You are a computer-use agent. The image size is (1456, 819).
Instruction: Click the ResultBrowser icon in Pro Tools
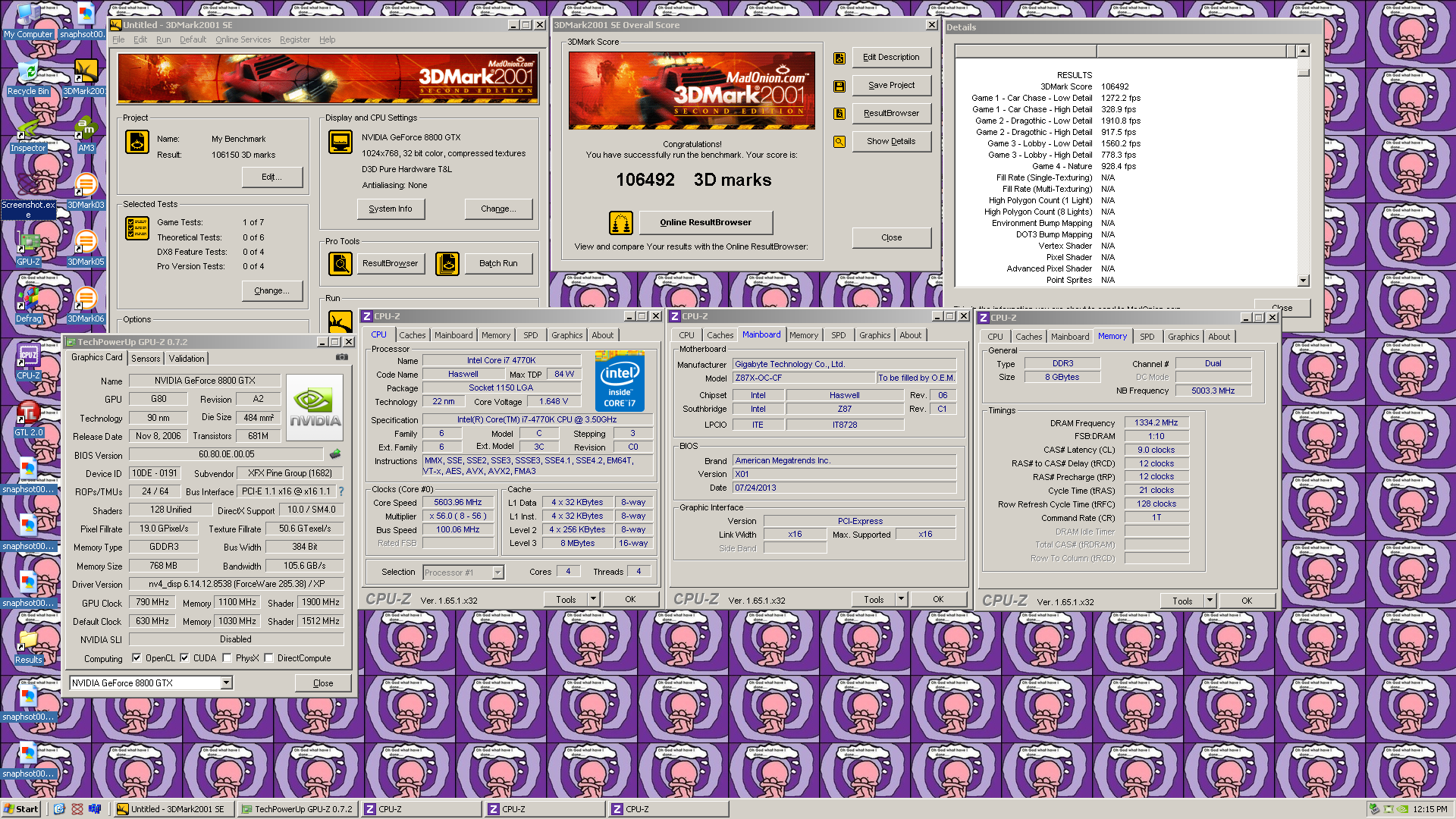[340, 264]
